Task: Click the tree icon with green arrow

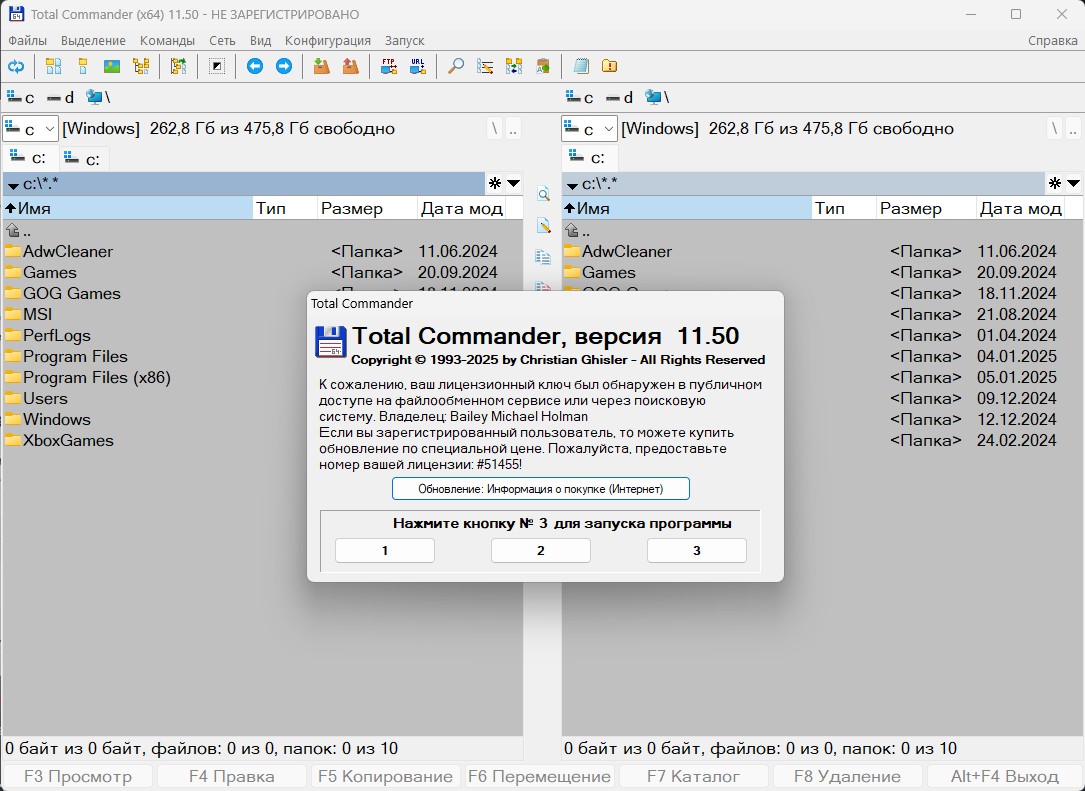Action: [179, 66]
